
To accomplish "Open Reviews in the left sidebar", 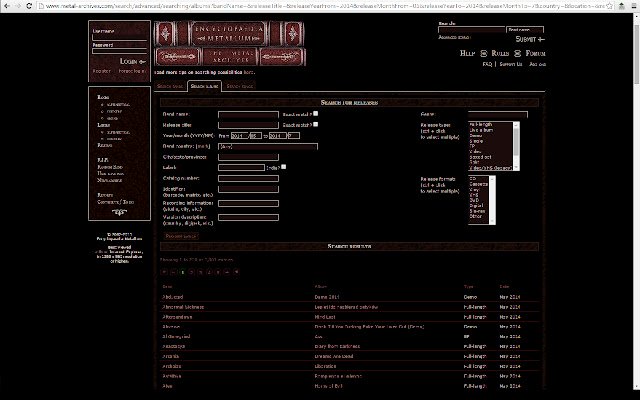I will (104, 145).
